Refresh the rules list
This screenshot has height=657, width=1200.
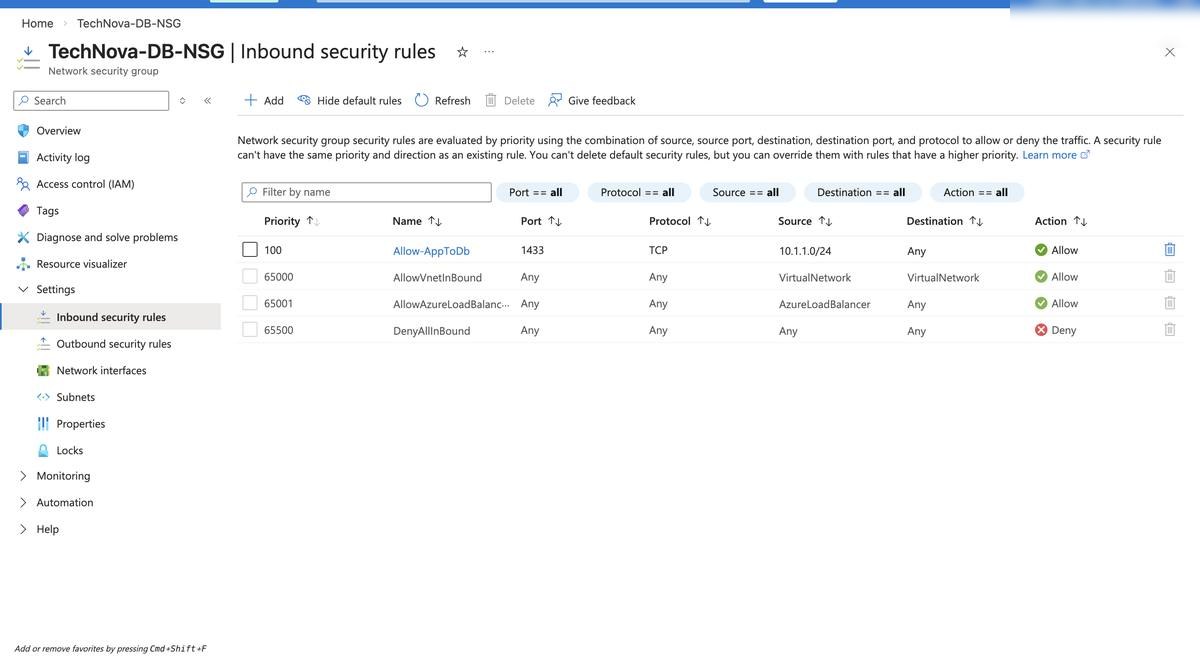[442, 101]
